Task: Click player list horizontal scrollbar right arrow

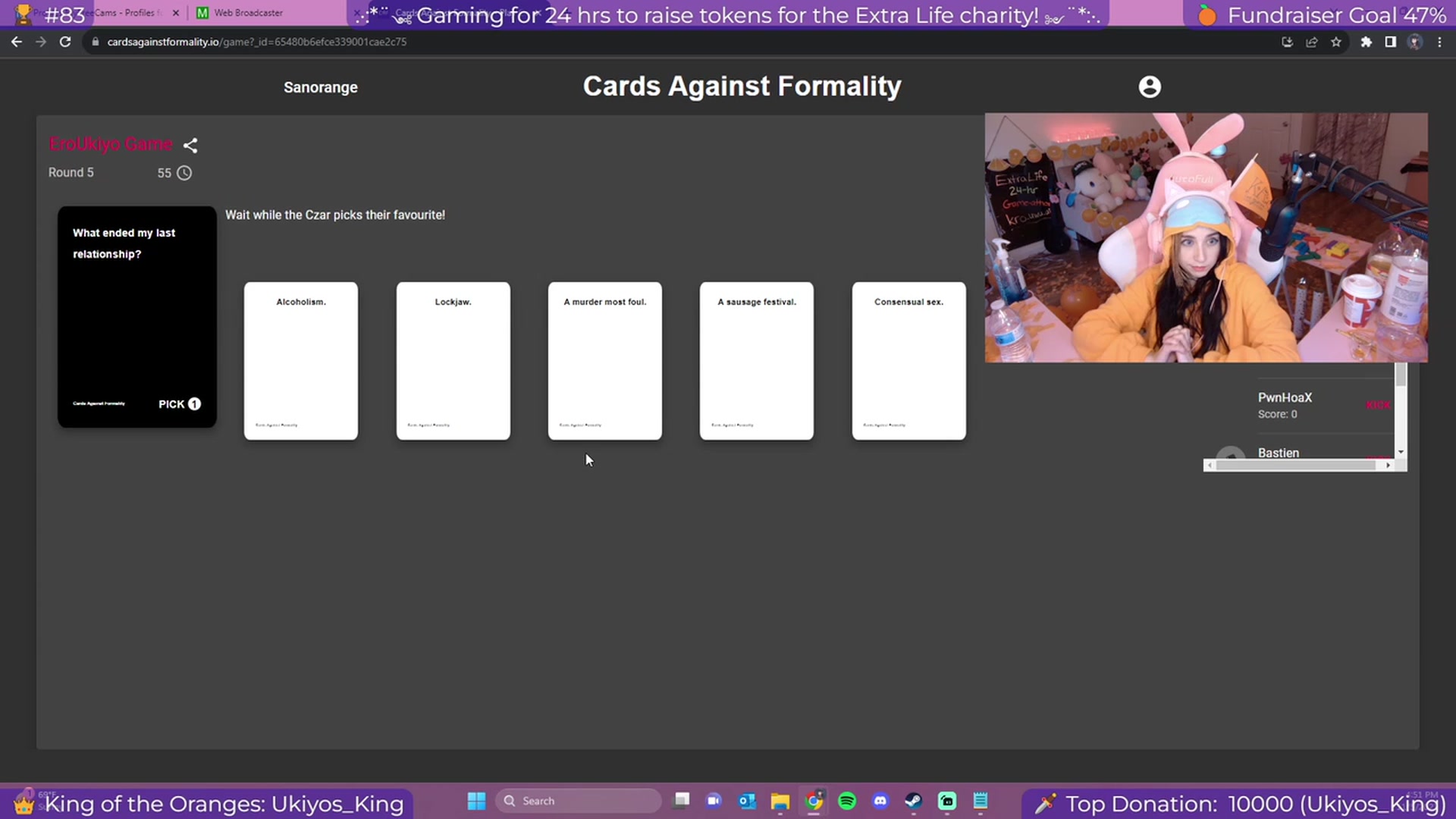Action: [x=1388, y=466]
